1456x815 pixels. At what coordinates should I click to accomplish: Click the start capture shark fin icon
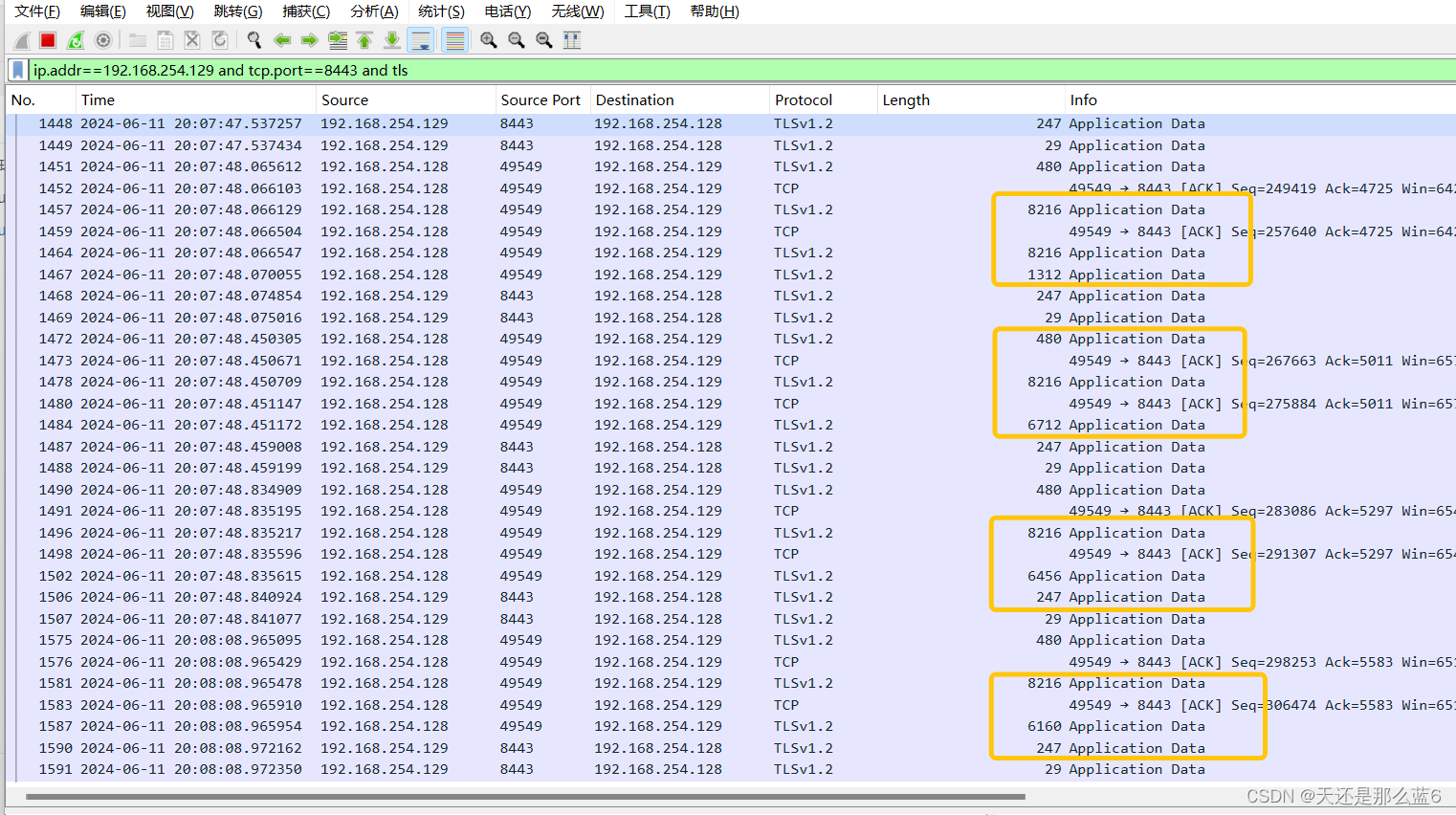(x=21, y=40)
